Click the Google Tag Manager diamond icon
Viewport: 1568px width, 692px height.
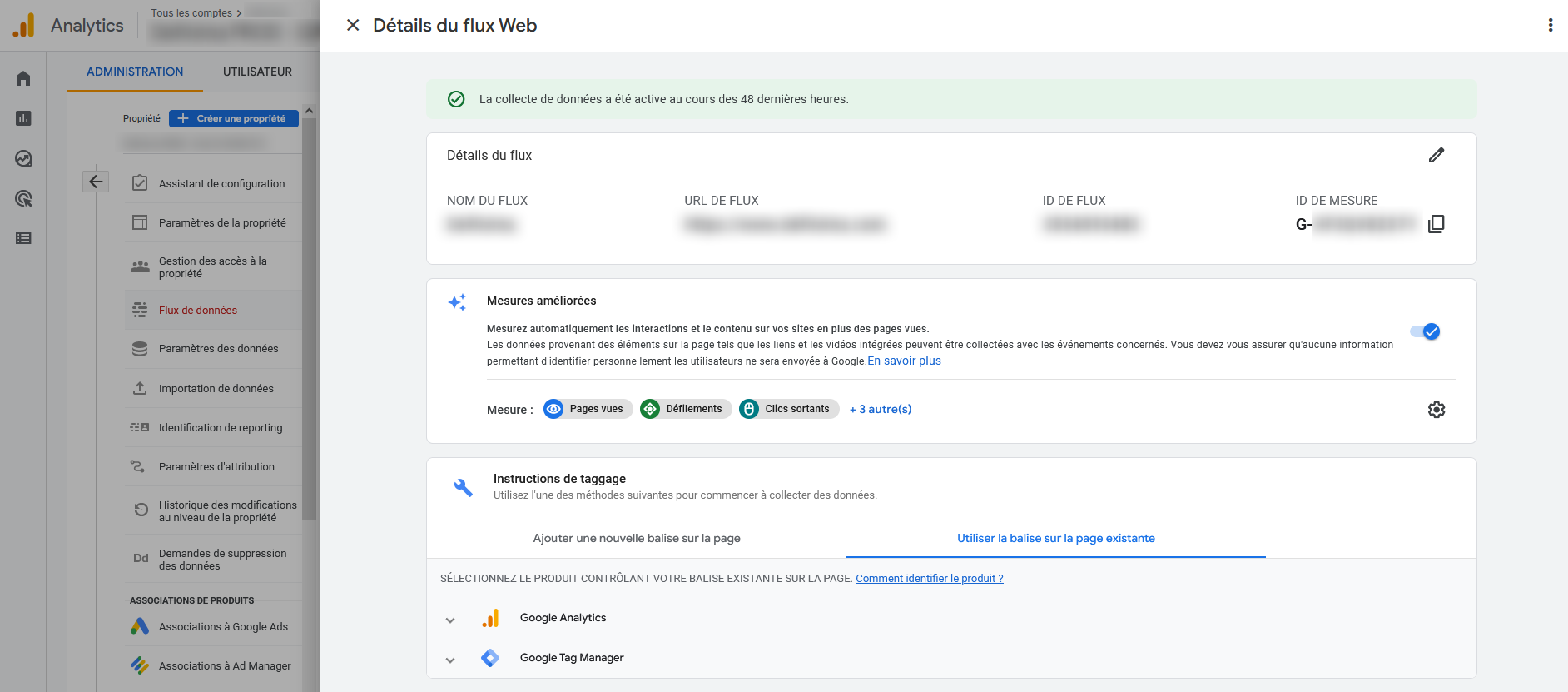[x=490, y=658]
